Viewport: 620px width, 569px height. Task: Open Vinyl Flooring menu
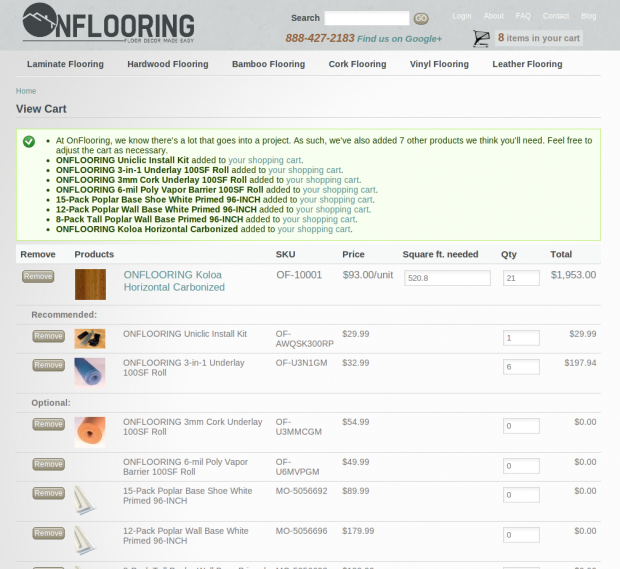[x=439, y=64]
